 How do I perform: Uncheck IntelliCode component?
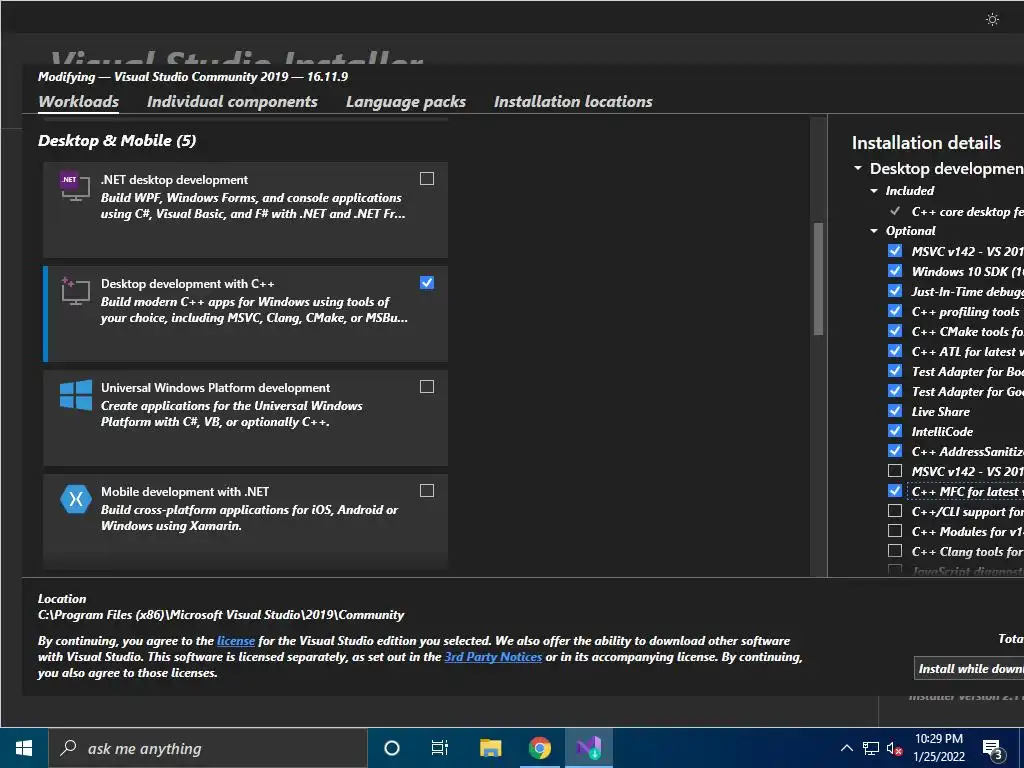pos(895,431)
